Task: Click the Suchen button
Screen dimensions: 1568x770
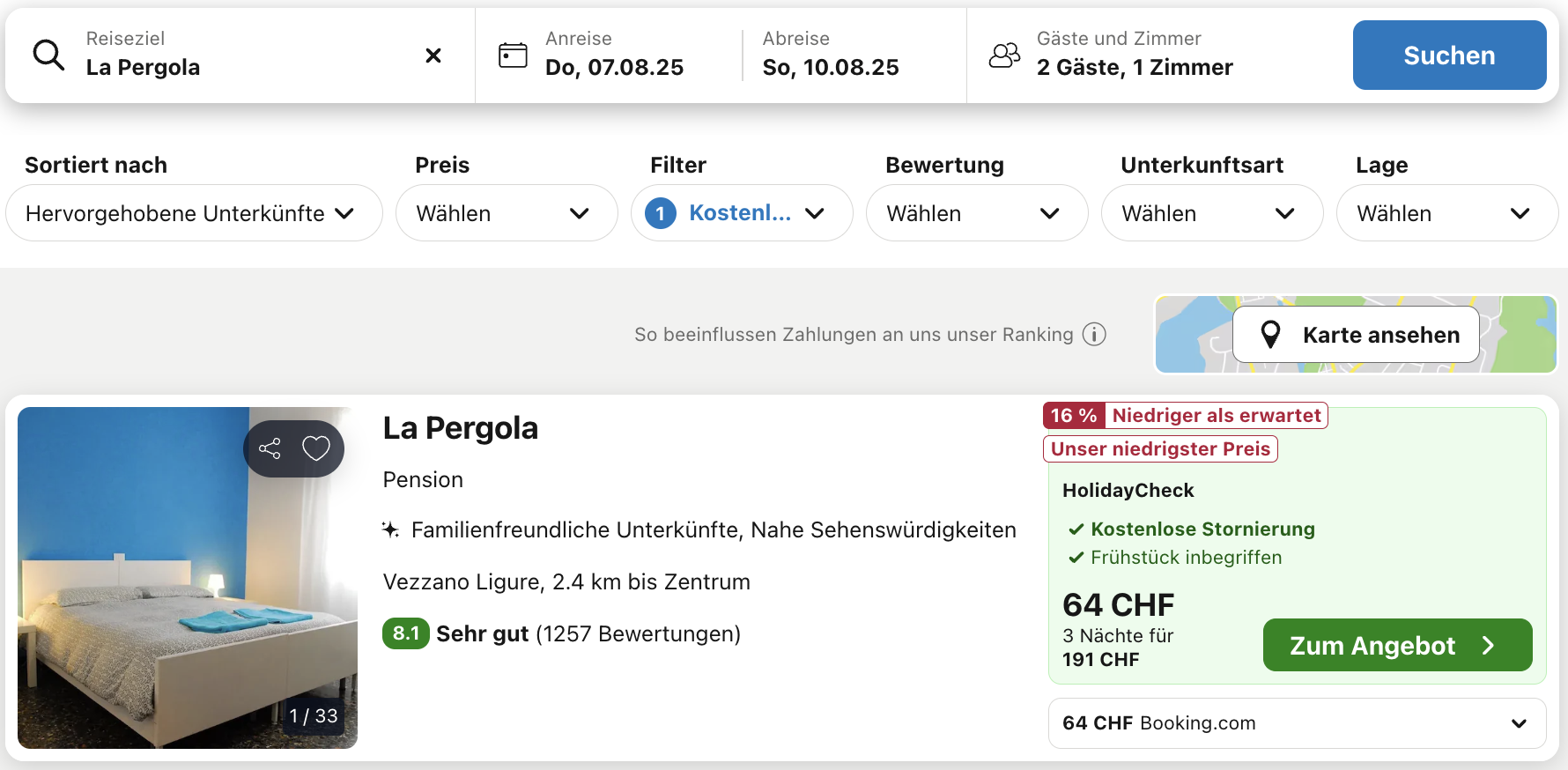Action: 1449,56
